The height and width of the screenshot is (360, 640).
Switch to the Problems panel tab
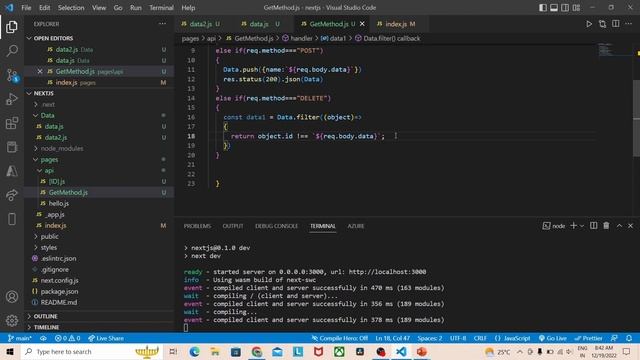[197, 226]
